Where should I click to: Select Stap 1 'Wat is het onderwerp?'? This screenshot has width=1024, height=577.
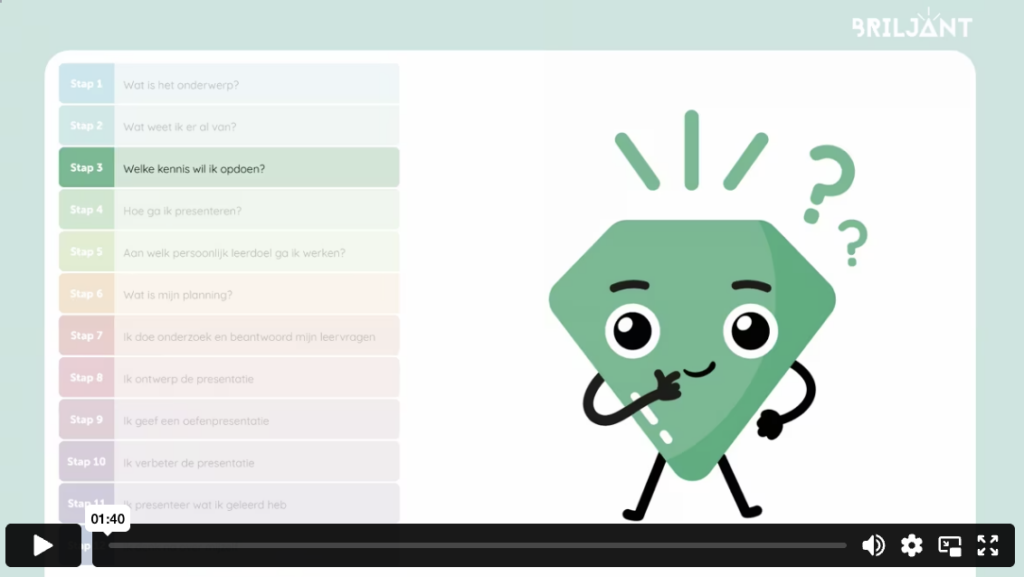(x=229, y=84)
